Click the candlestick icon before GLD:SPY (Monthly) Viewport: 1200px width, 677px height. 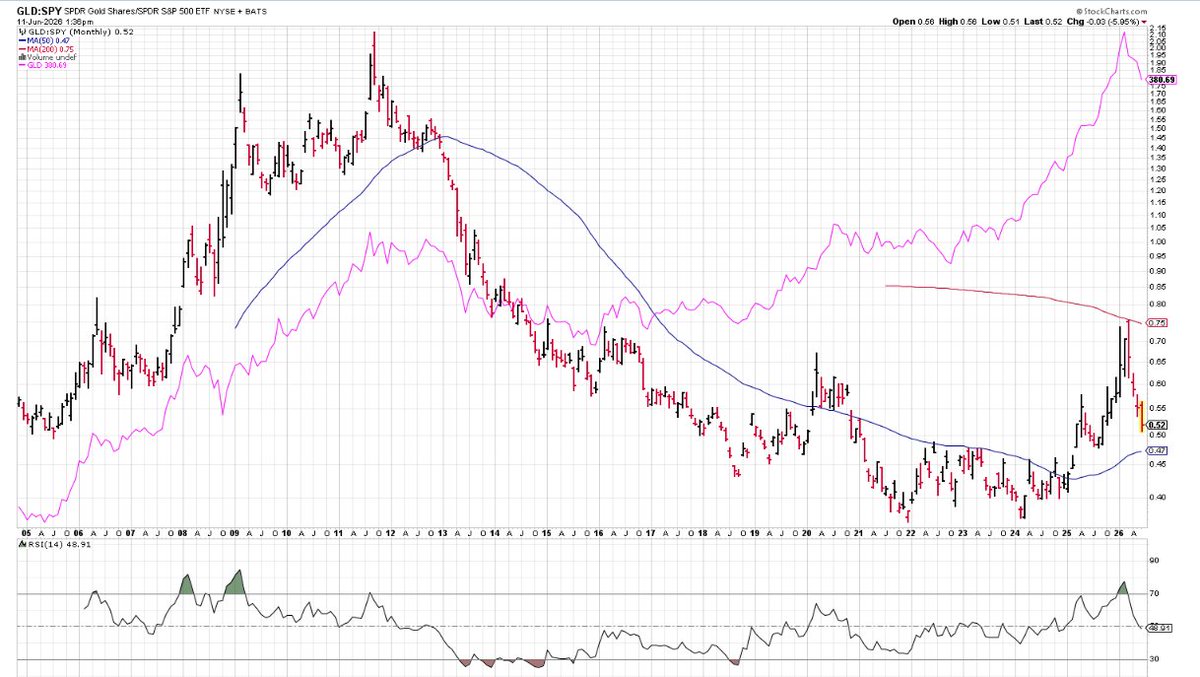point(21,32)
